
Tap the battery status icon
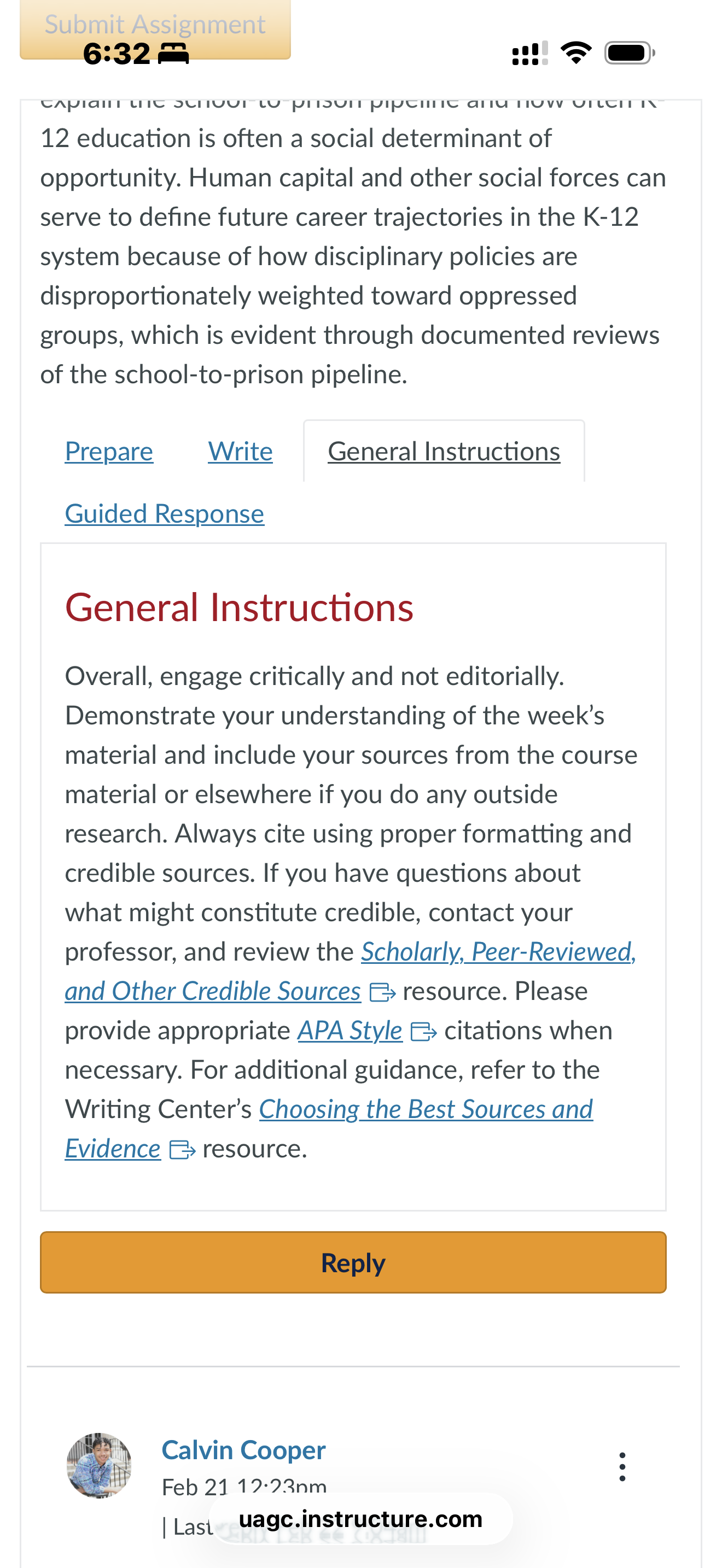coord(630,53)
